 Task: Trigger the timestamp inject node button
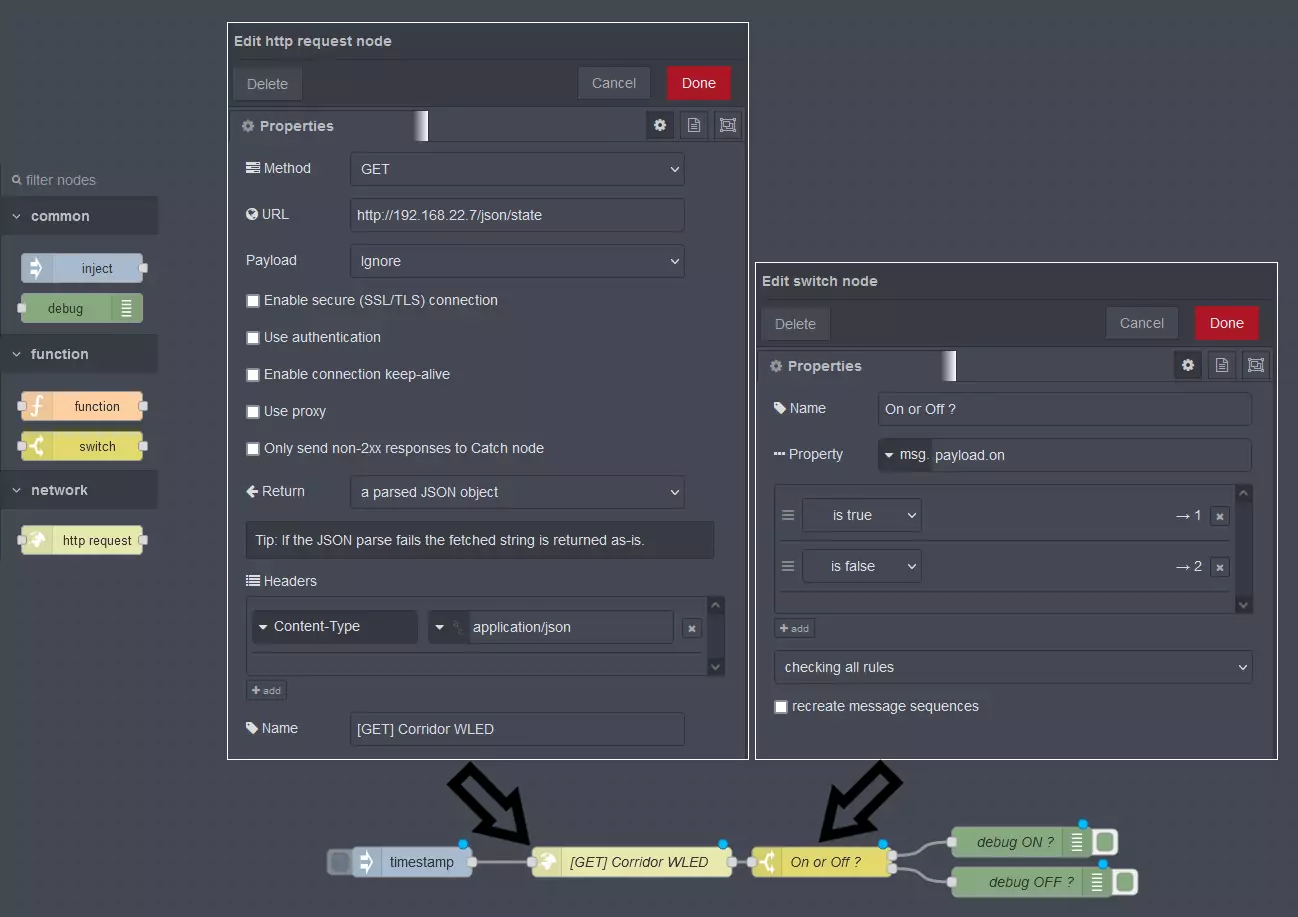point(340,862)
